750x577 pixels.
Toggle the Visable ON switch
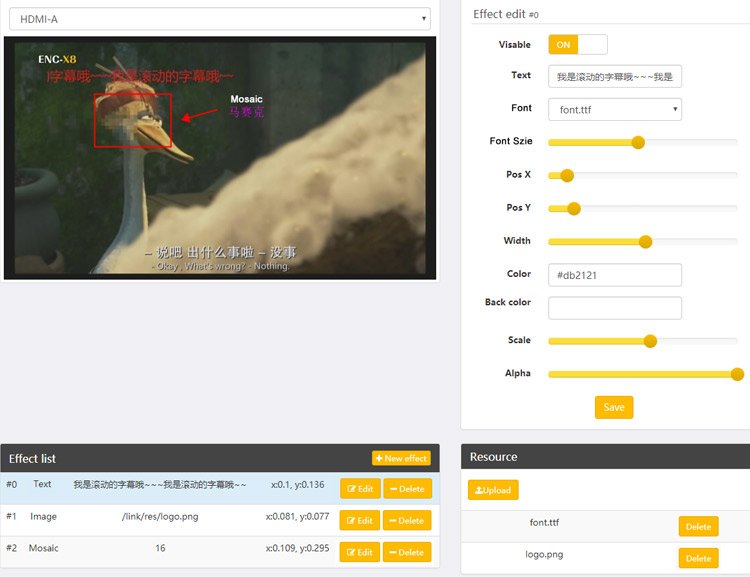(578, 44)
